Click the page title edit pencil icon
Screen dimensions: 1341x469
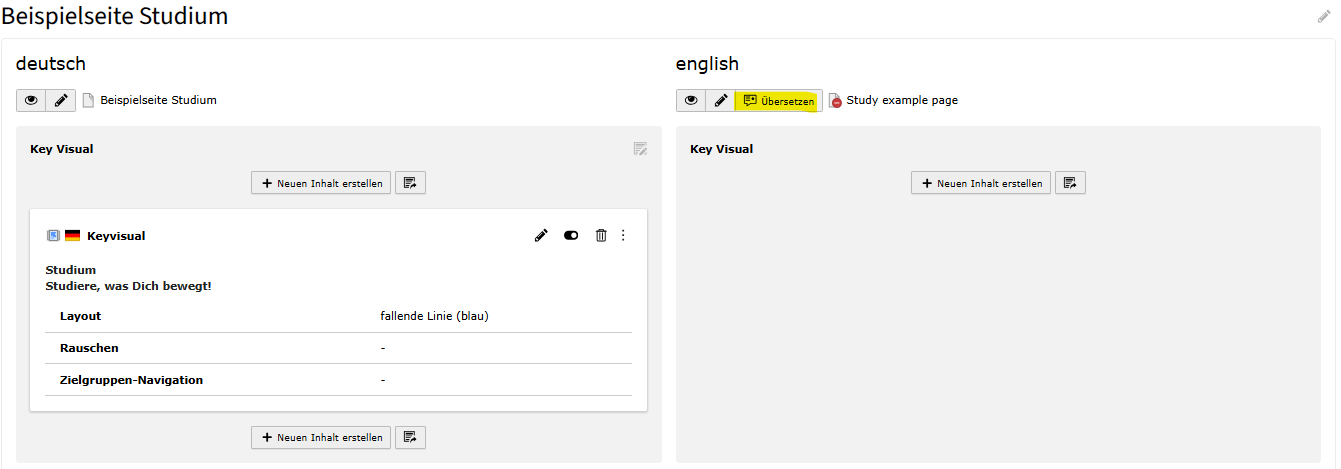(1324, 17)
